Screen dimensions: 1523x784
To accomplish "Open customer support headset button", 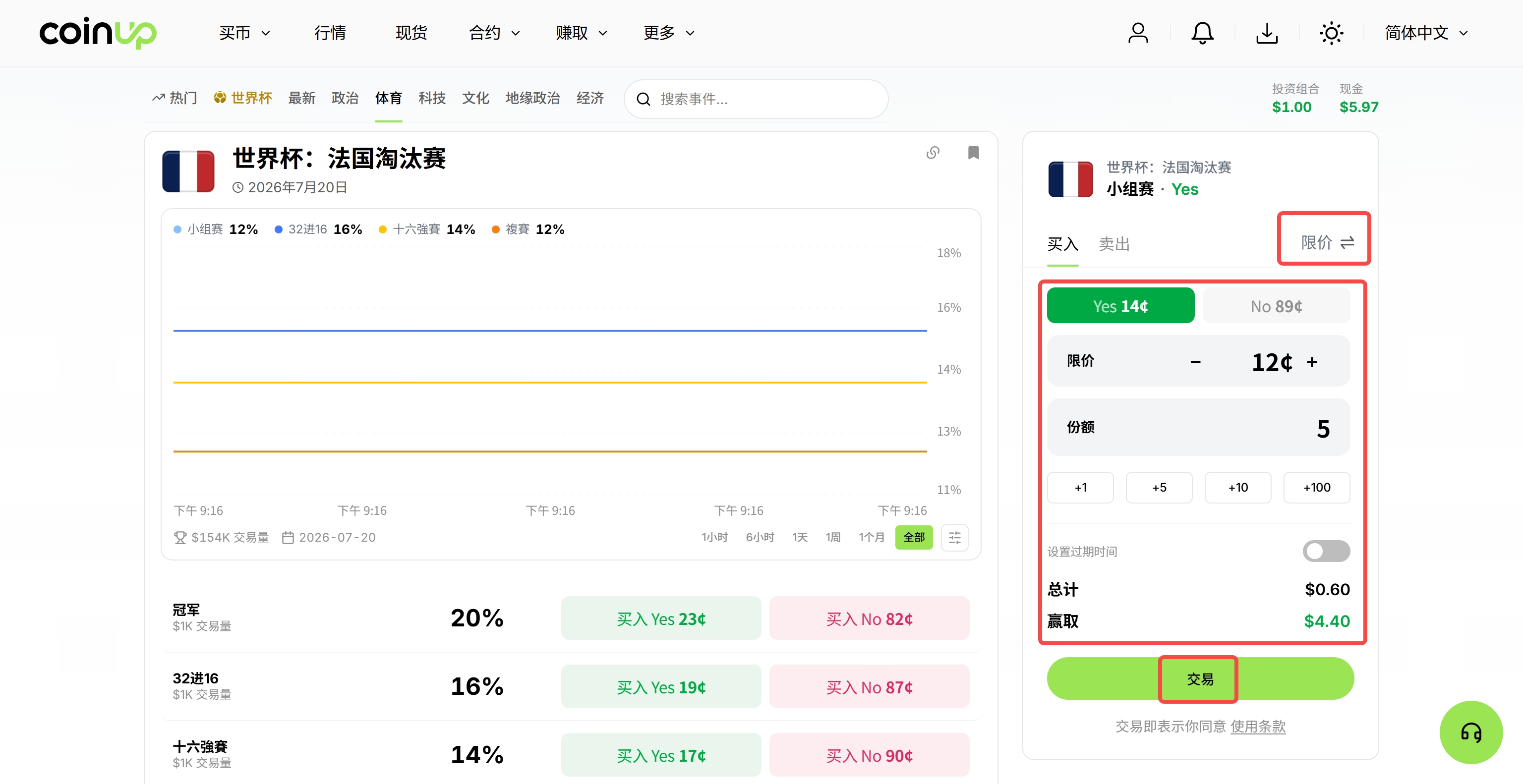I will [x=1470, y=732].
